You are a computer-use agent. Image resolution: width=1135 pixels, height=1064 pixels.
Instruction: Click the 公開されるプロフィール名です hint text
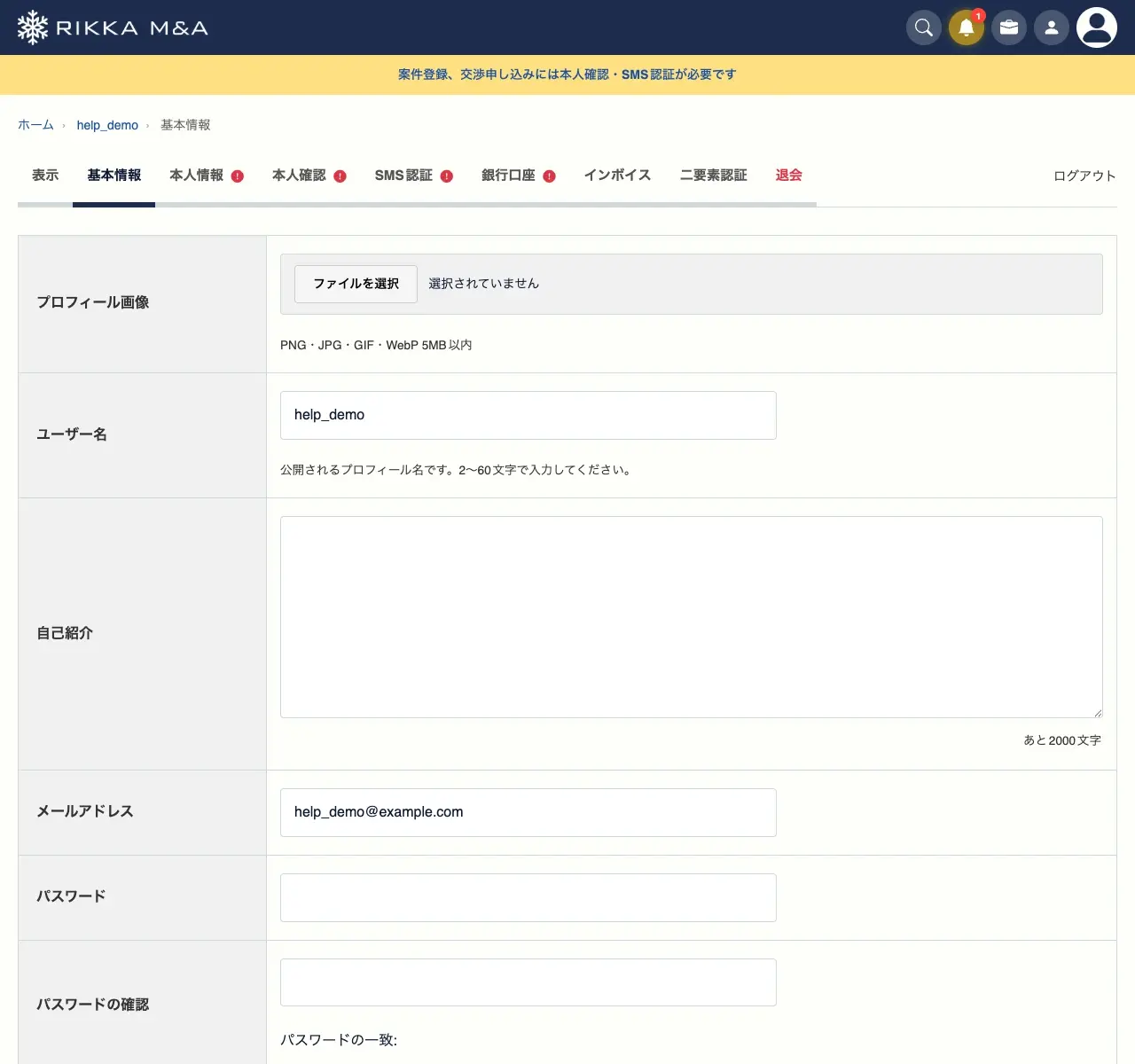pos(457,470)
